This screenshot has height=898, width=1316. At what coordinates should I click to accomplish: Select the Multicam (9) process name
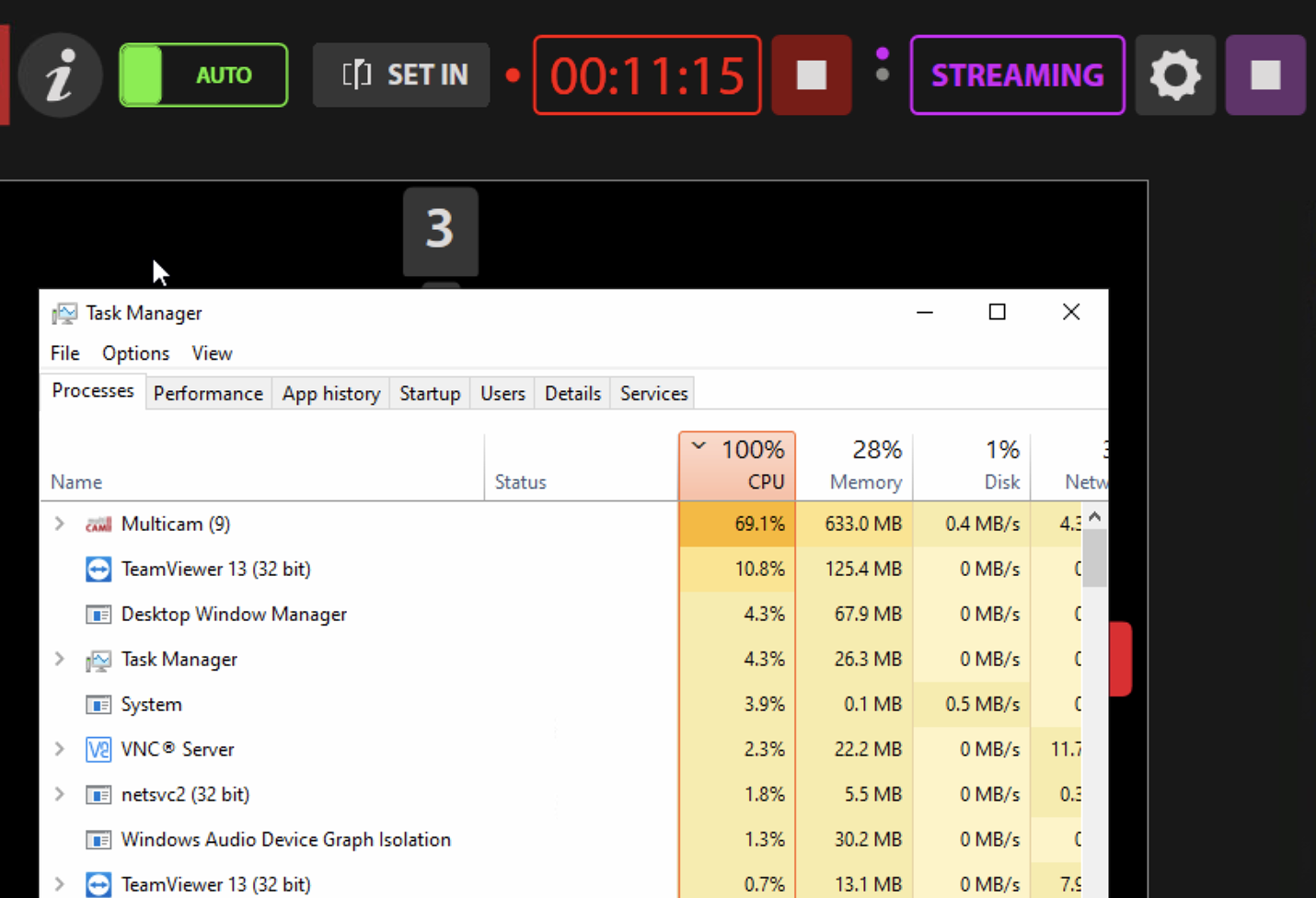(176, 524)
